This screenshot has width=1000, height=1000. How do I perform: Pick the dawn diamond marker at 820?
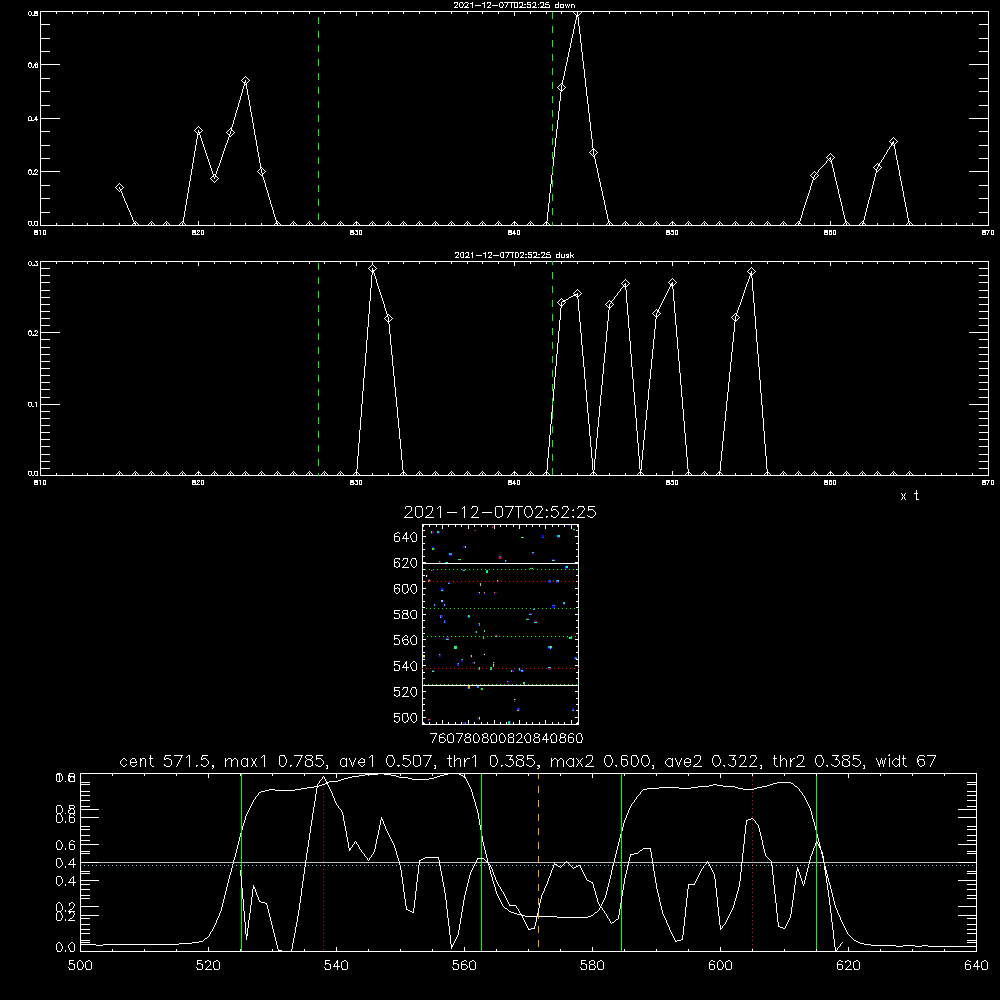pos(198,131)
